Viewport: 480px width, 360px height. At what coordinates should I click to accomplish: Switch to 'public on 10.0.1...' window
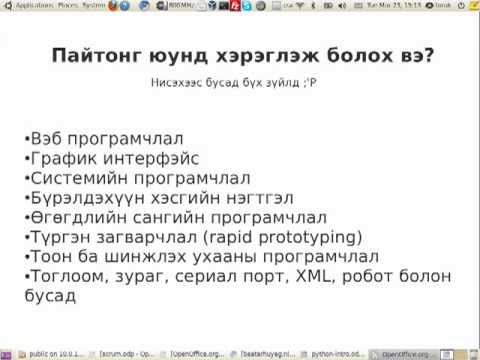[x=52, y=354]
